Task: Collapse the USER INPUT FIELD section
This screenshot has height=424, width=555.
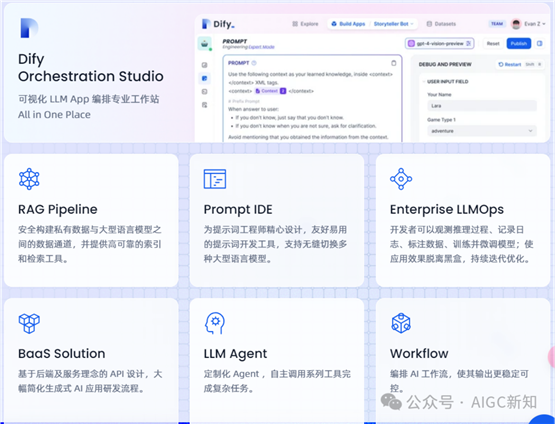Action: coord(424,82)
